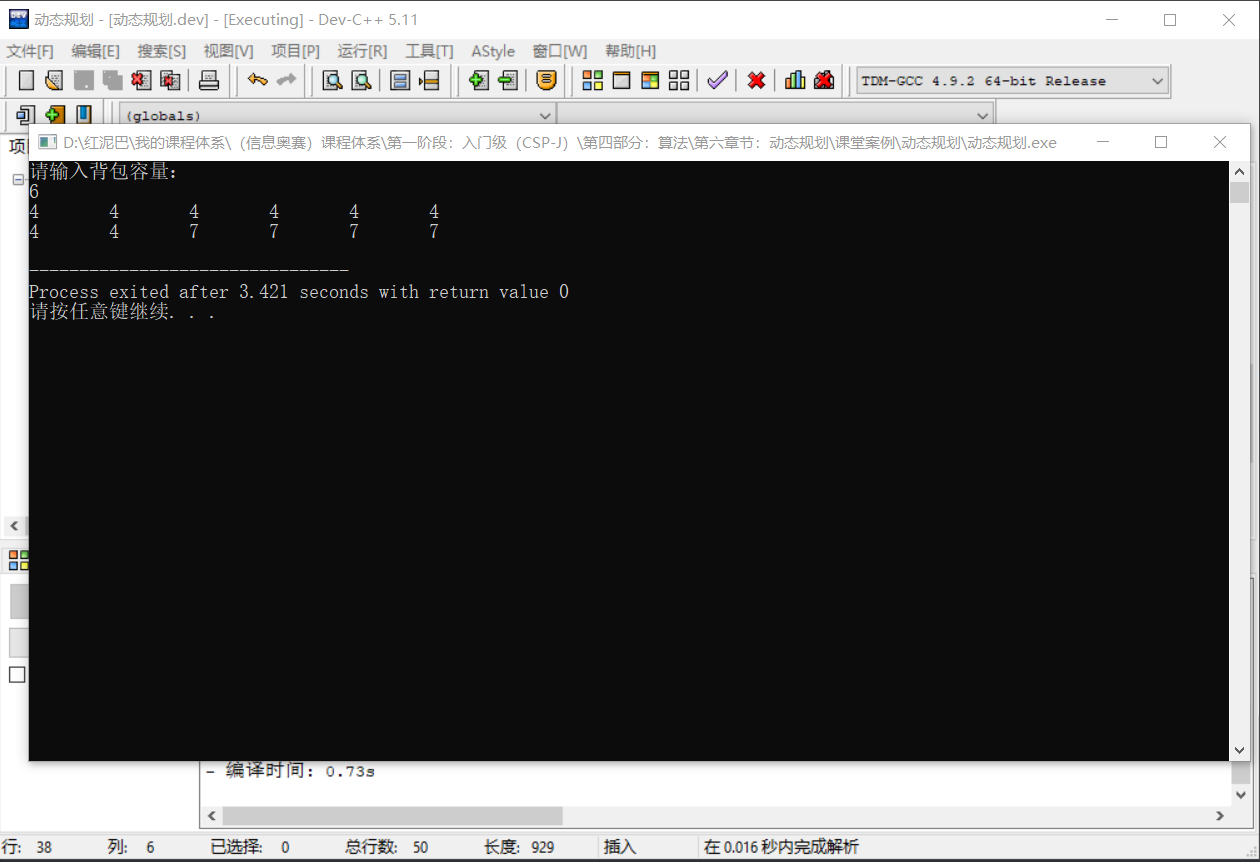This screenshot has height=862, width=1260.
Task: Open the 编辑[E] menu
Action: point(95,51)
